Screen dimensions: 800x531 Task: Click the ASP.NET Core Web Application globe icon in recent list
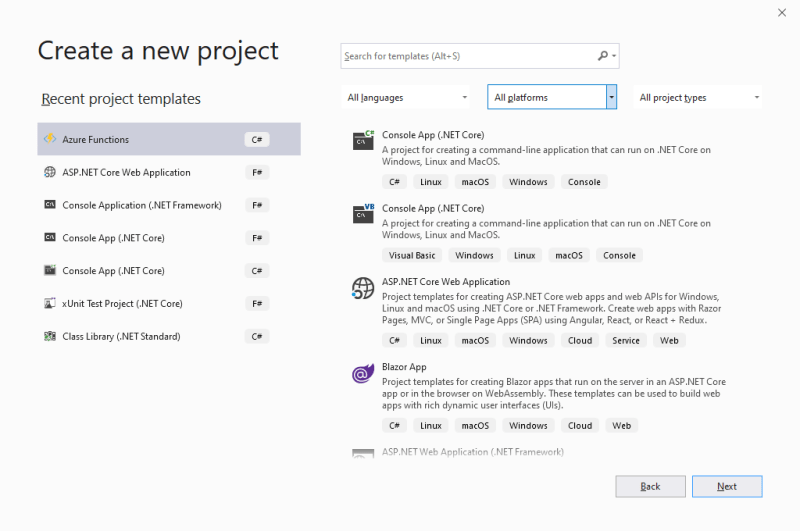click(x=50, y=172)
